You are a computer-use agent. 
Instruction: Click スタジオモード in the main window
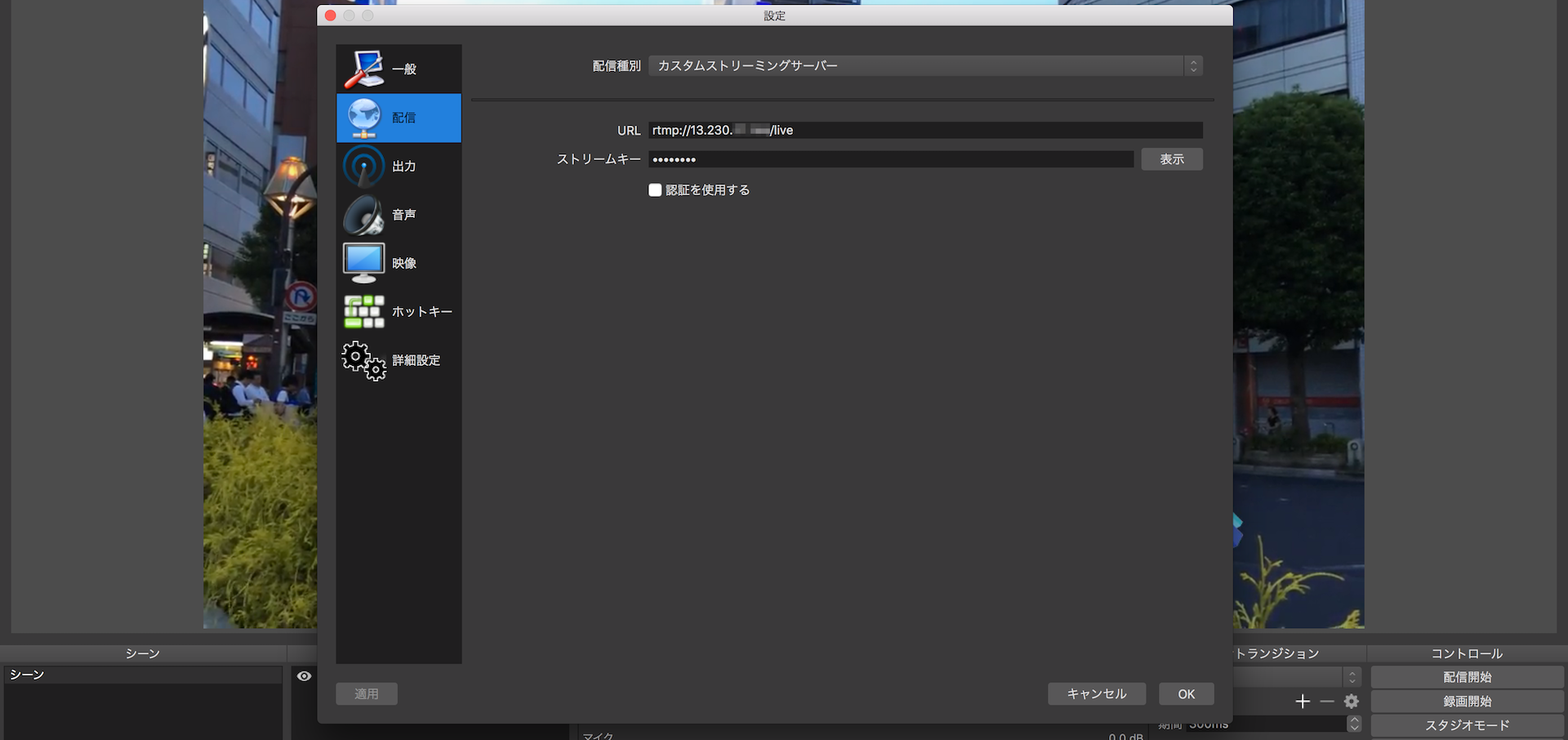(x=1468, y=724)
